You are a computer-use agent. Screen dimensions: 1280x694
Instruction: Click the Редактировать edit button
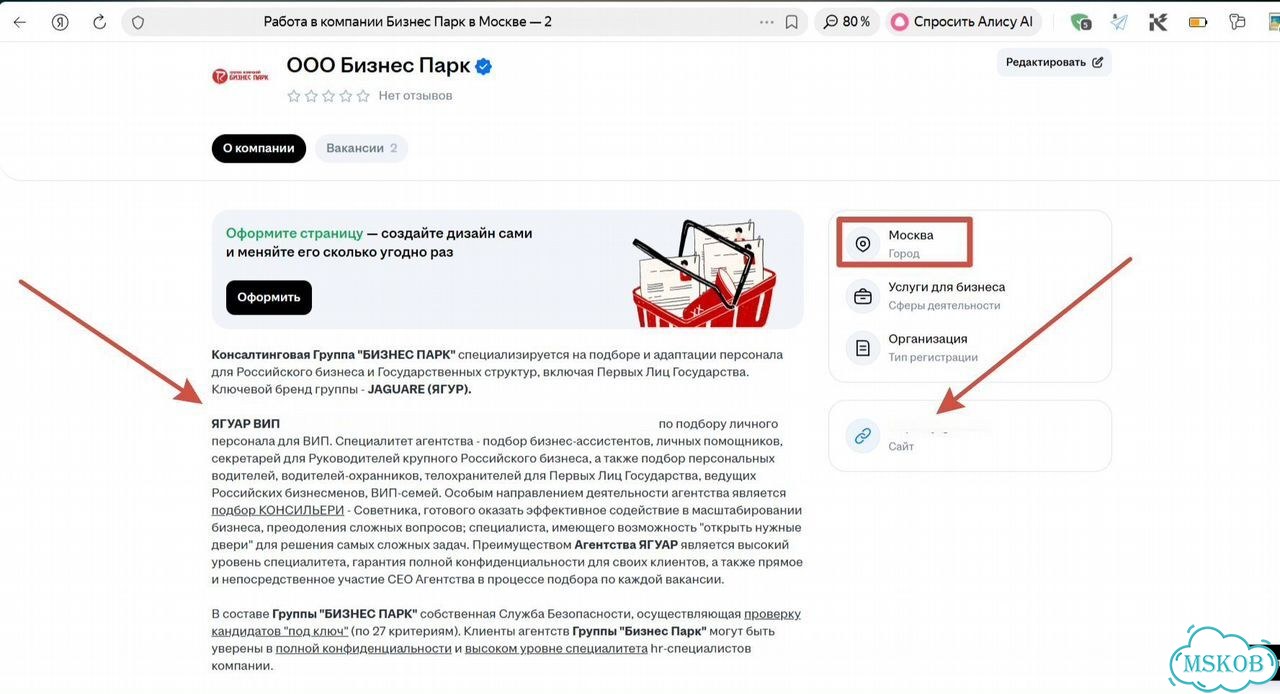[x=1054, y=62]
